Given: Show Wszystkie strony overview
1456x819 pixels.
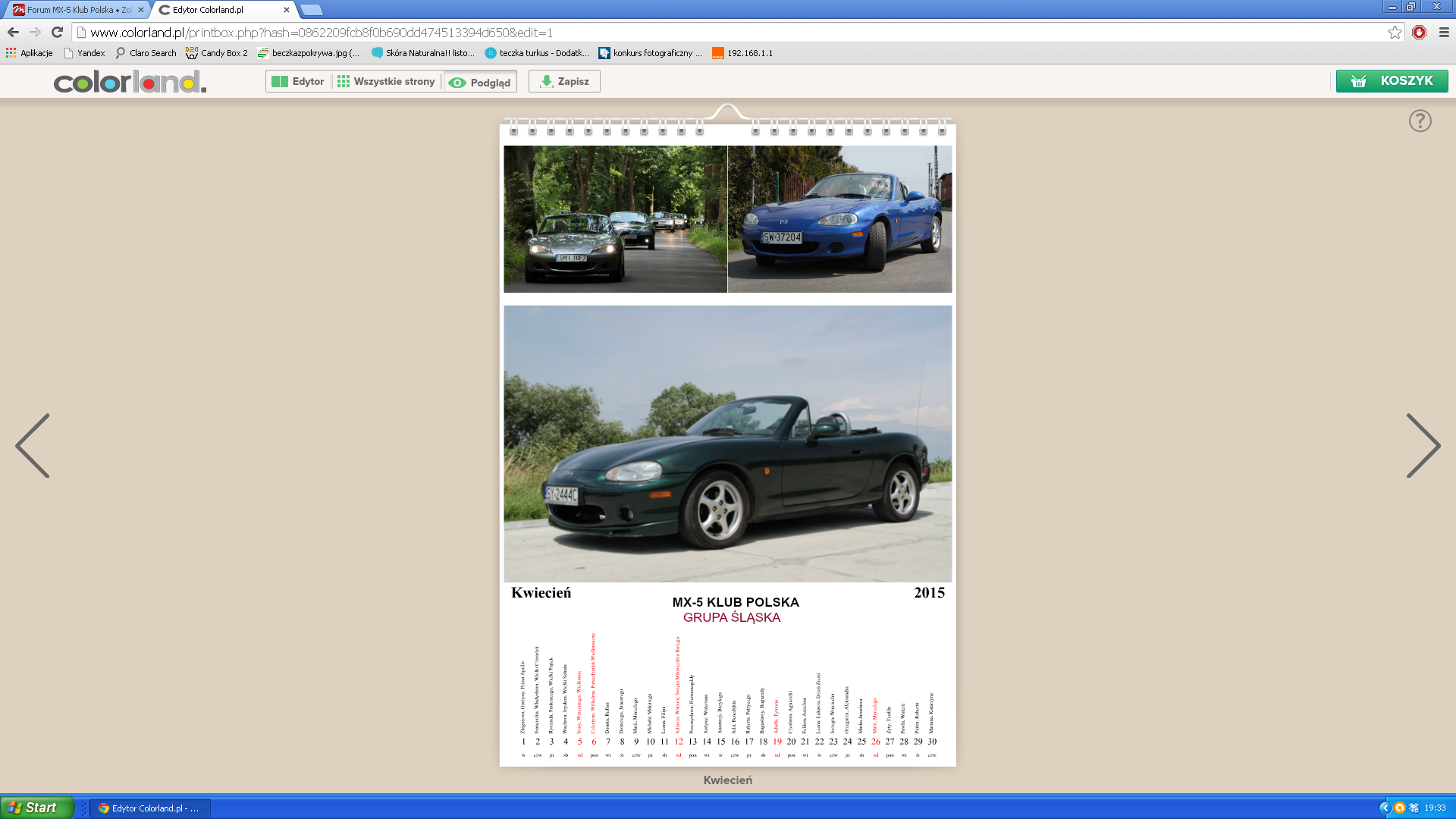Looking at the screenshot, I should 386,81.
